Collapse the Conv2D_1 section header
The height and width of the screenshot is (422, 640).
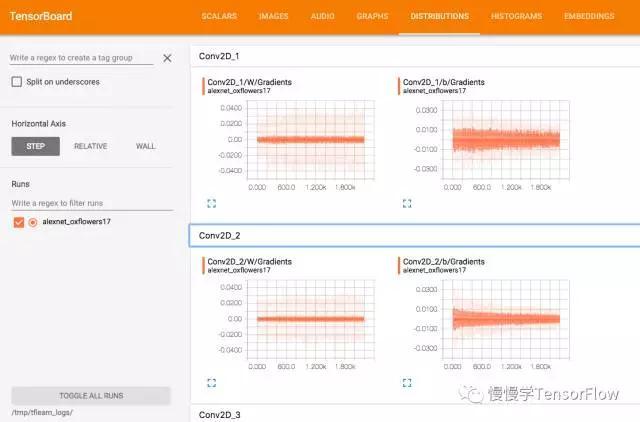(415, 56)
